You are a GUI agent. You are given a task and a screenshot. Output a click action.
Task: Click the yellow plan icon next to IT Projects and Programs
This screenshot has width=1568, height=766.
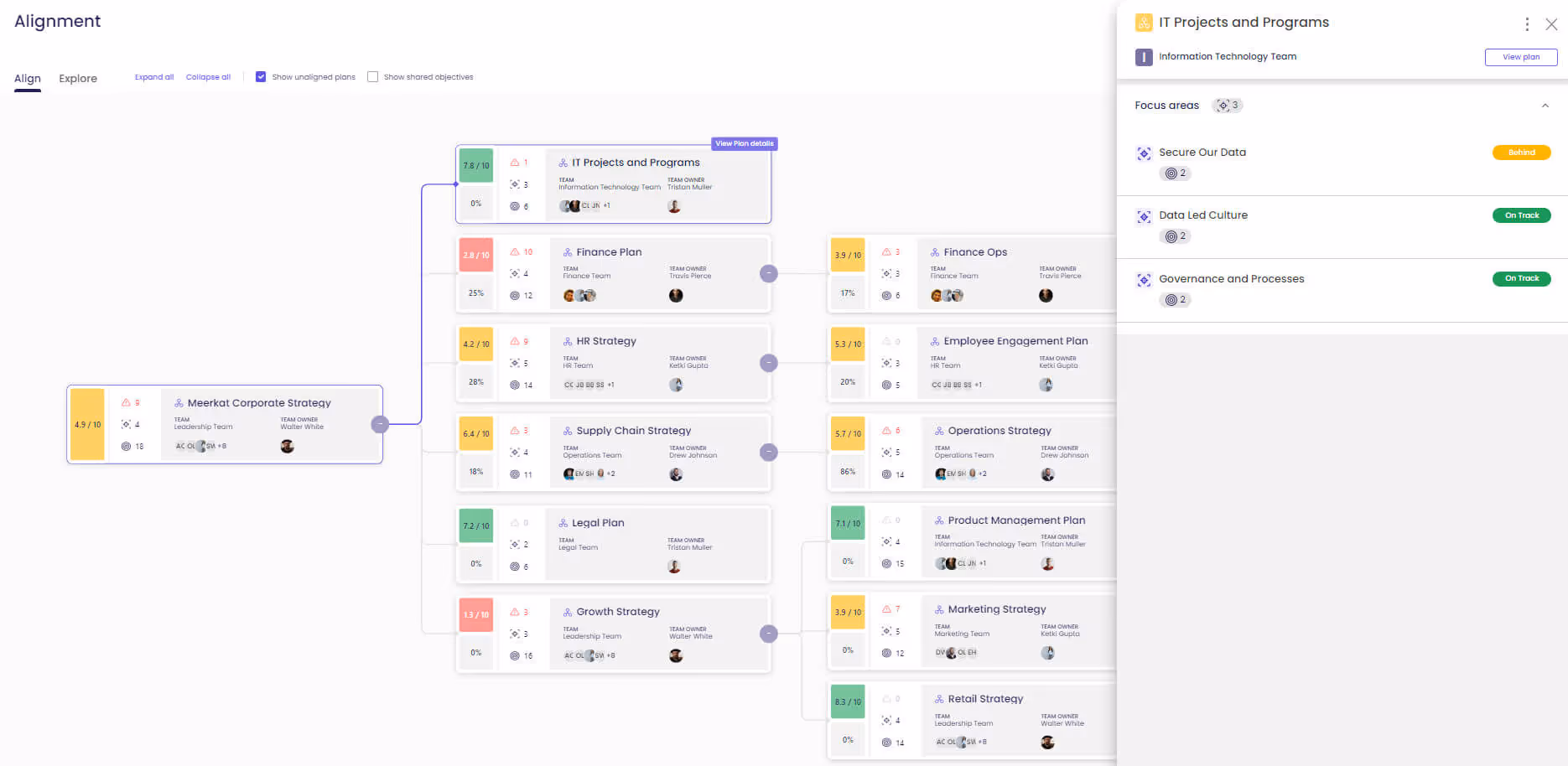coord(1143,23)
